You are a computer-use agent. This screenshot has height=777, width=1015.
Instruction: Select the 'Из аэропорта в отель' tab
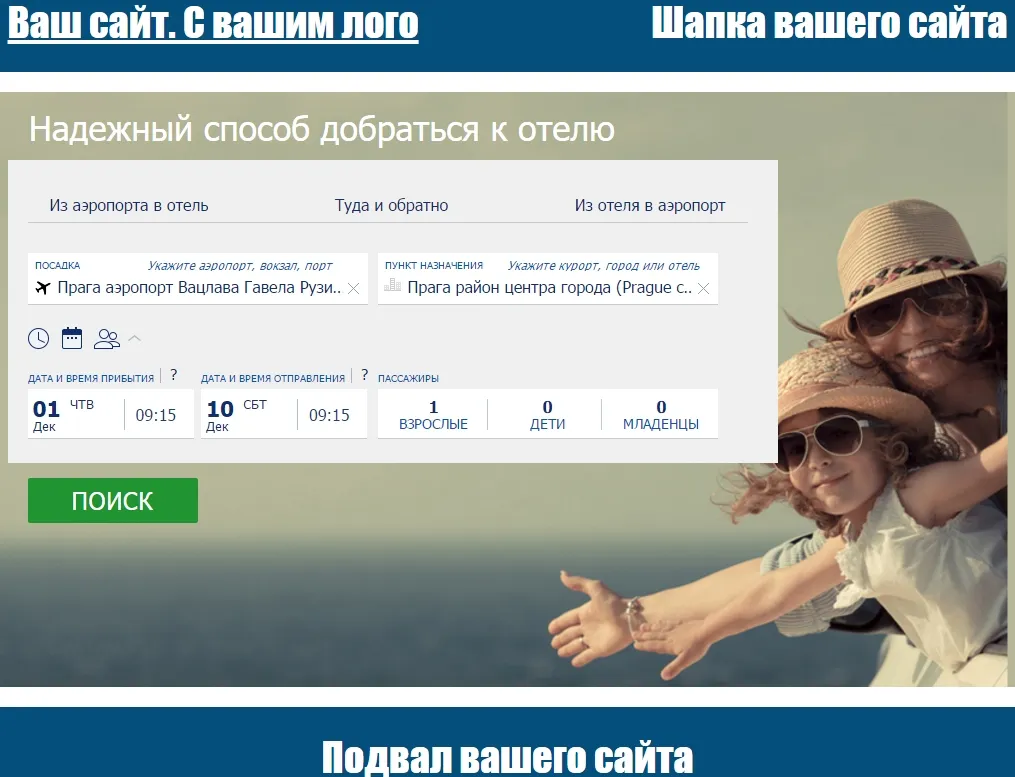[x=129, y=206]
